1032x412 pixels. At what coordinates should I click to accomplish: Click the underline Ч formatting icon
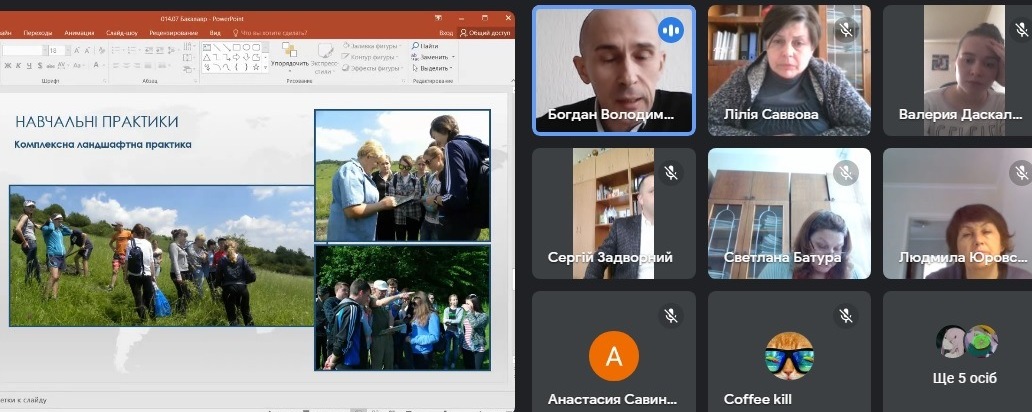point(28,65)
